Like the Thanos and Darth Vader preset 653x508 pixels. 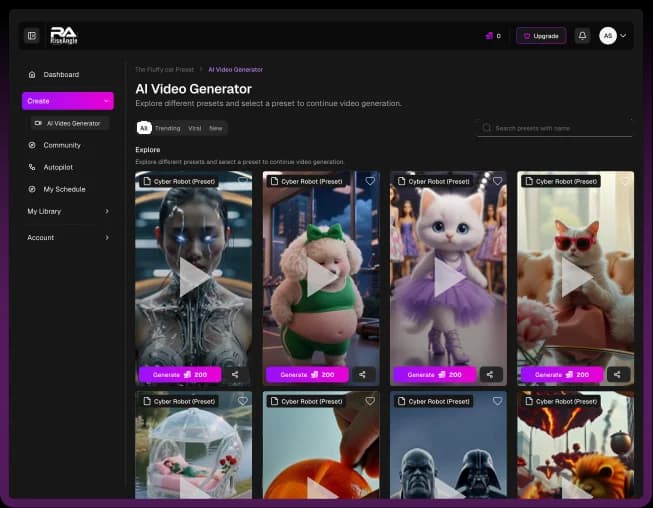pyautogui.click(x=497, y=401)
